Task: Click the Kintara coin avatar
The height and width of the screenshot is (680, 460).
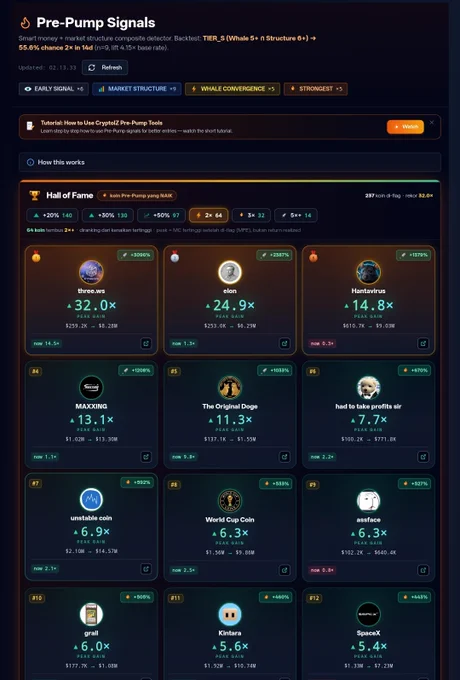Action: (230, 614)
